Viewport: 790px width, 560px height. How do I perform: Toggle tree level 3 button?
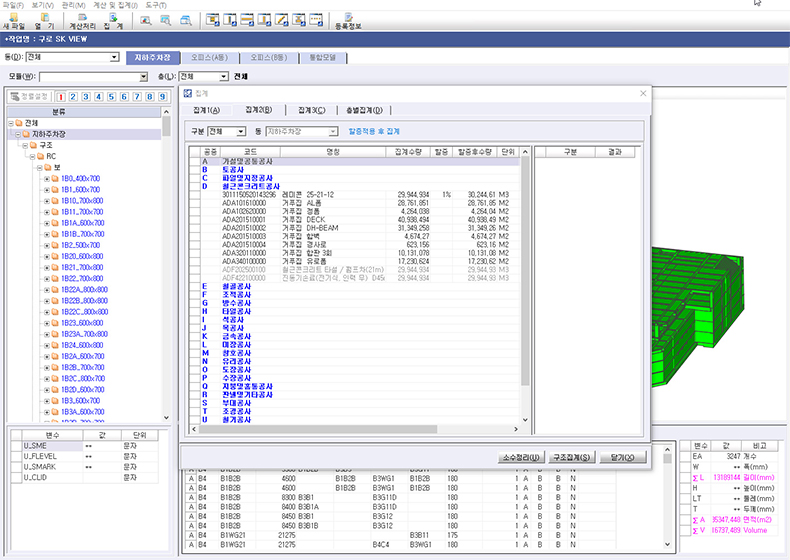coord(86,97)
